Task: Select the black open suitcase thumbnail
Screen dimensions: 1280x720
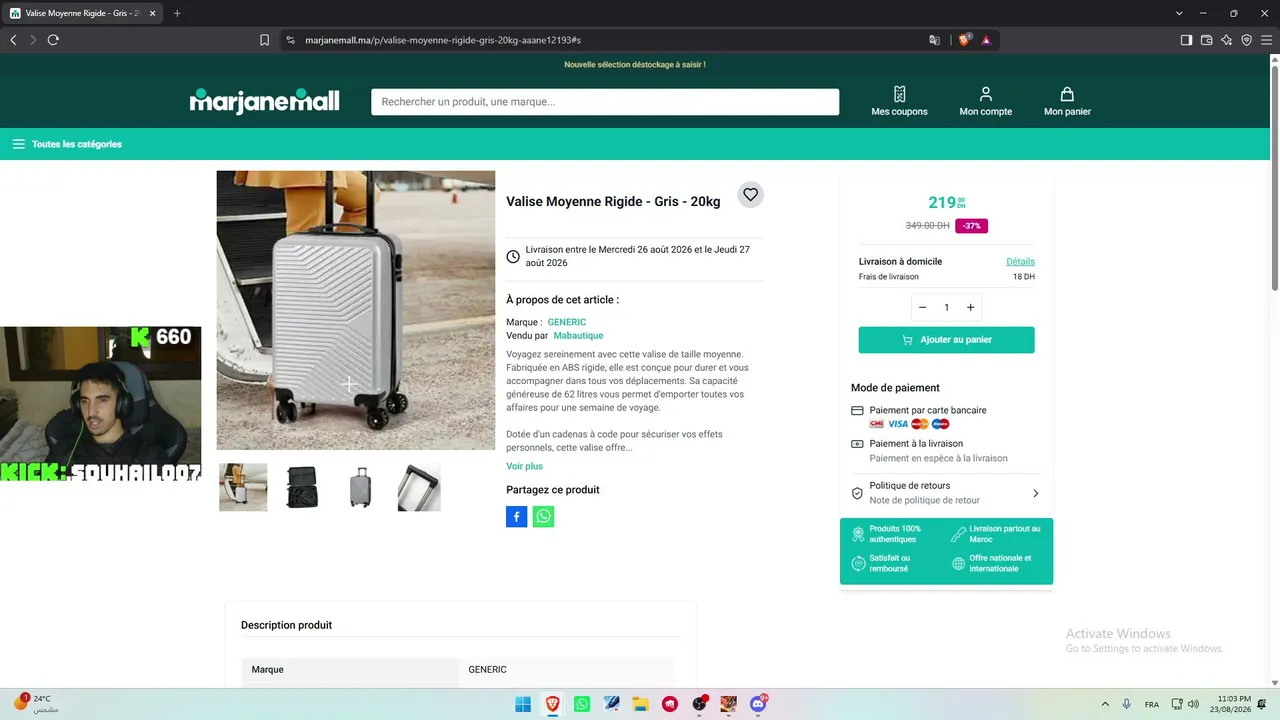Action: pyautogui.click(x=302, y=487)
